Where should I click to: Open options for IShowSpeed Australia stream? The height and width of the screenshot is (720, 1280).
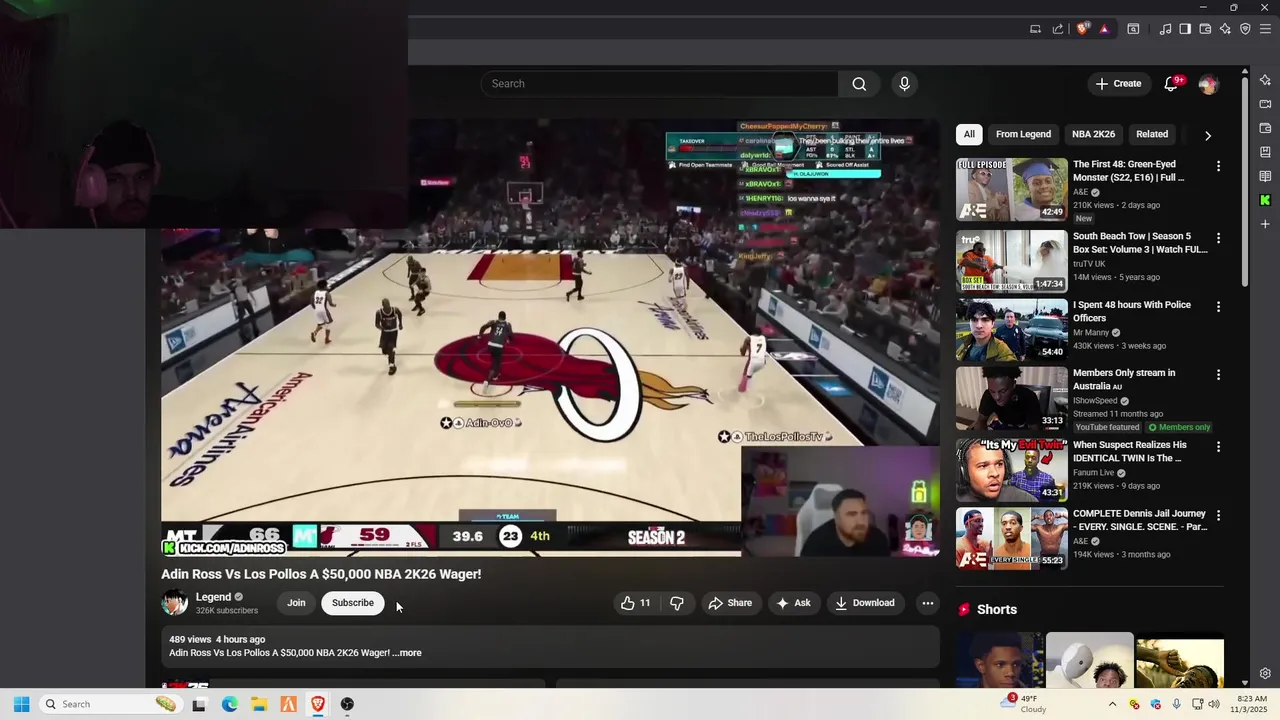coord(1218,375)
